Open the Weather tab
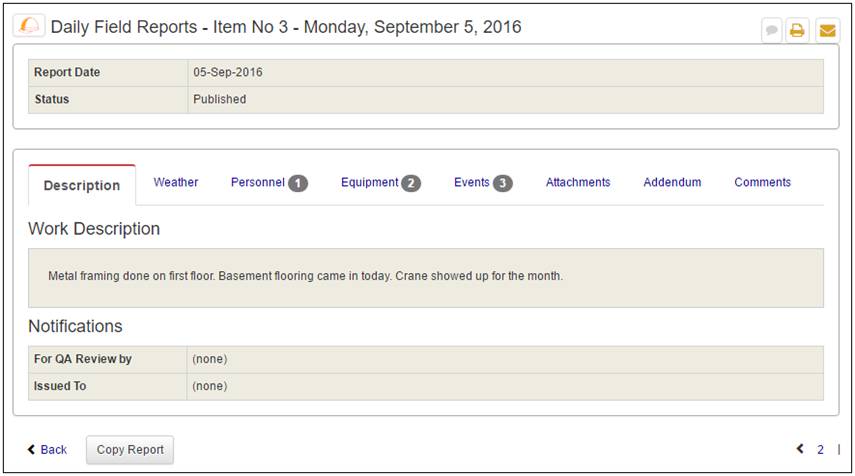Image resolution: width=855 pixels, height=476 pixels. click(x=176, y=182)
